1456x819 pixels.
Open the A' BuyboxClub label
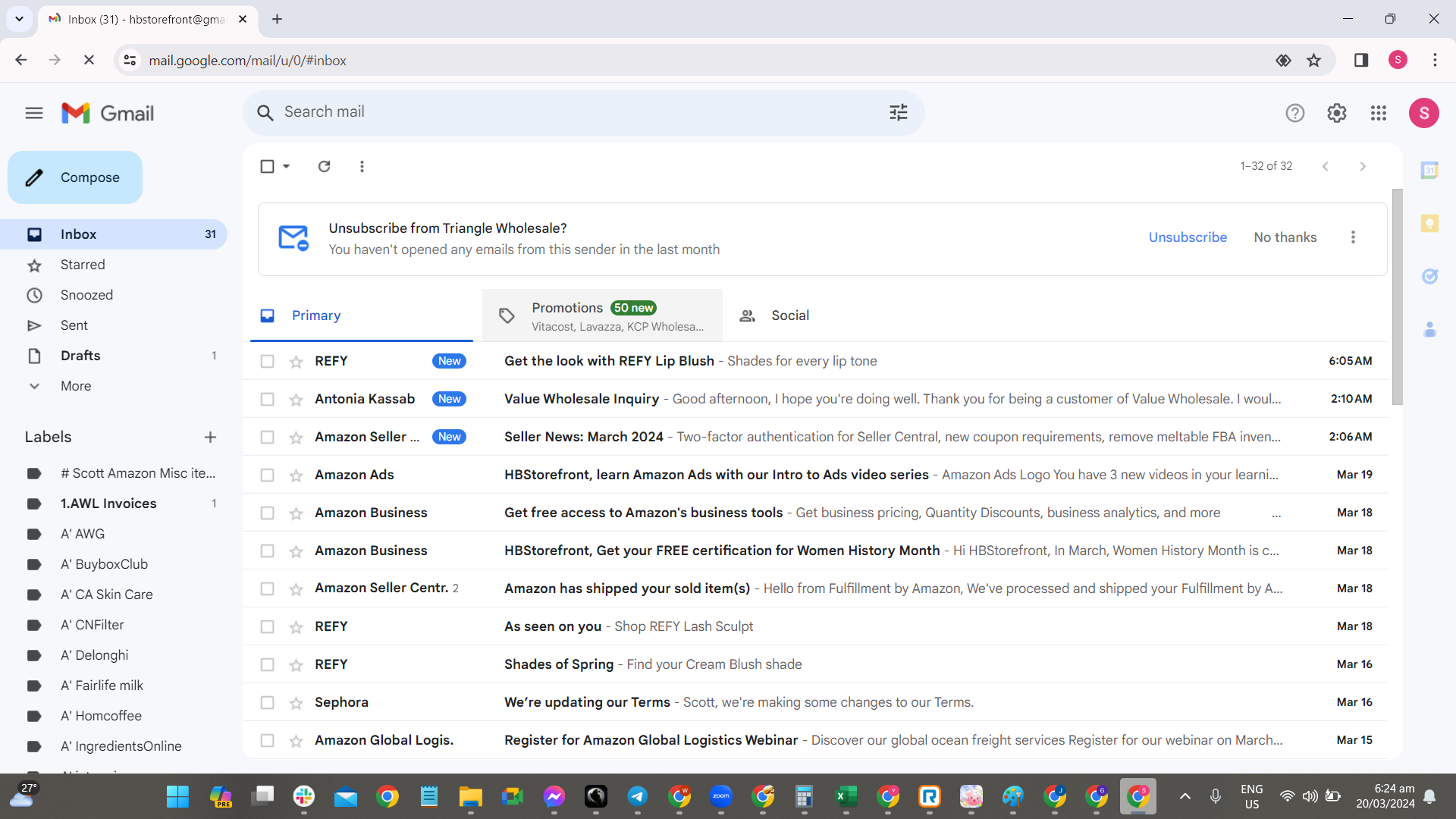click(104, 564)
